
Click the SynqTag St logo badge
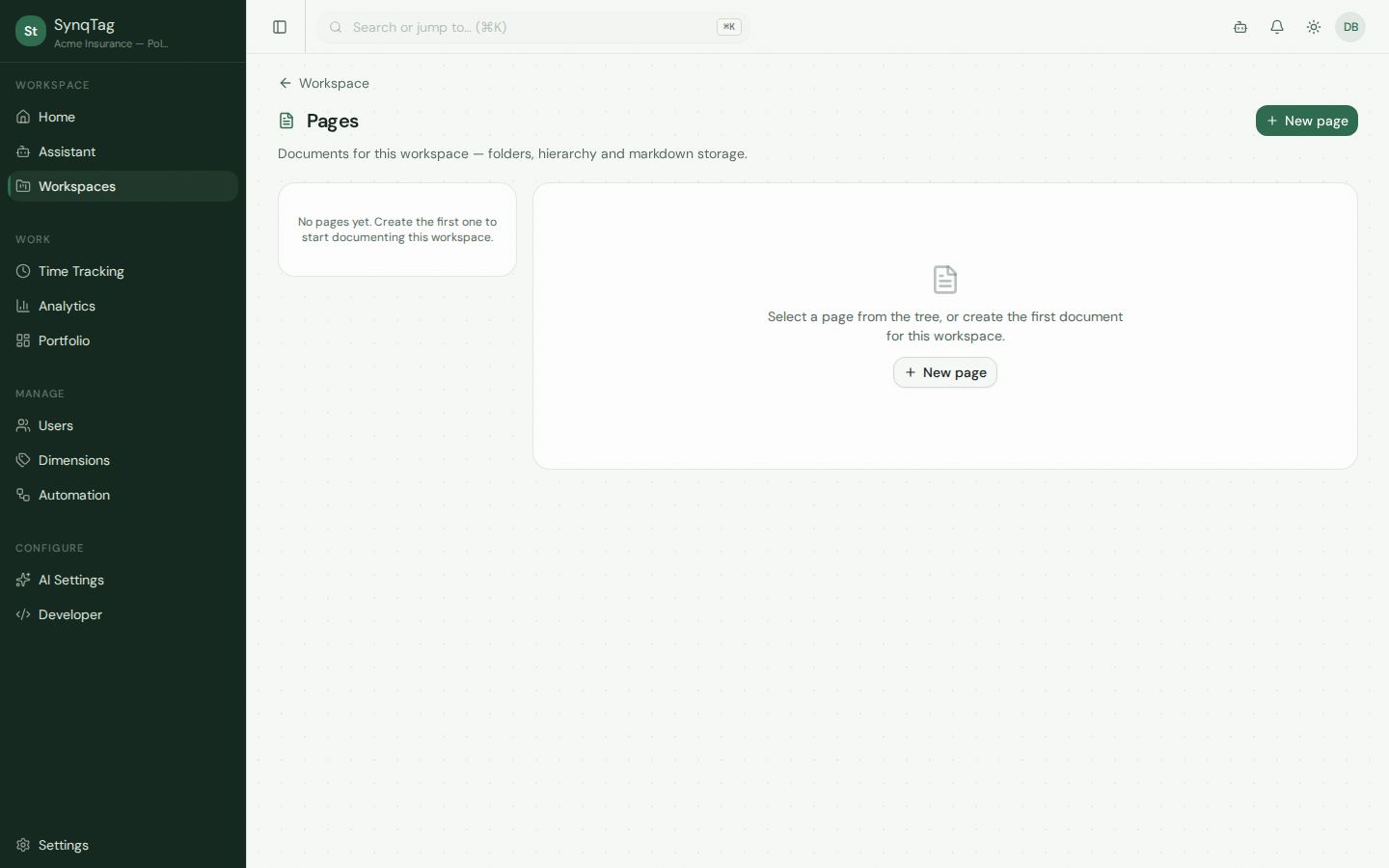tap(31, 31)
